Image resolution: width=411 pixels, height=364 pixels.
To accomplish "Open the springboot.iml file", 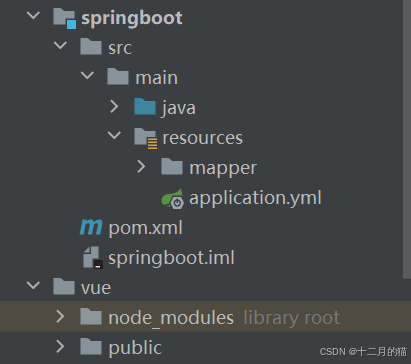I will coord(171,258).
